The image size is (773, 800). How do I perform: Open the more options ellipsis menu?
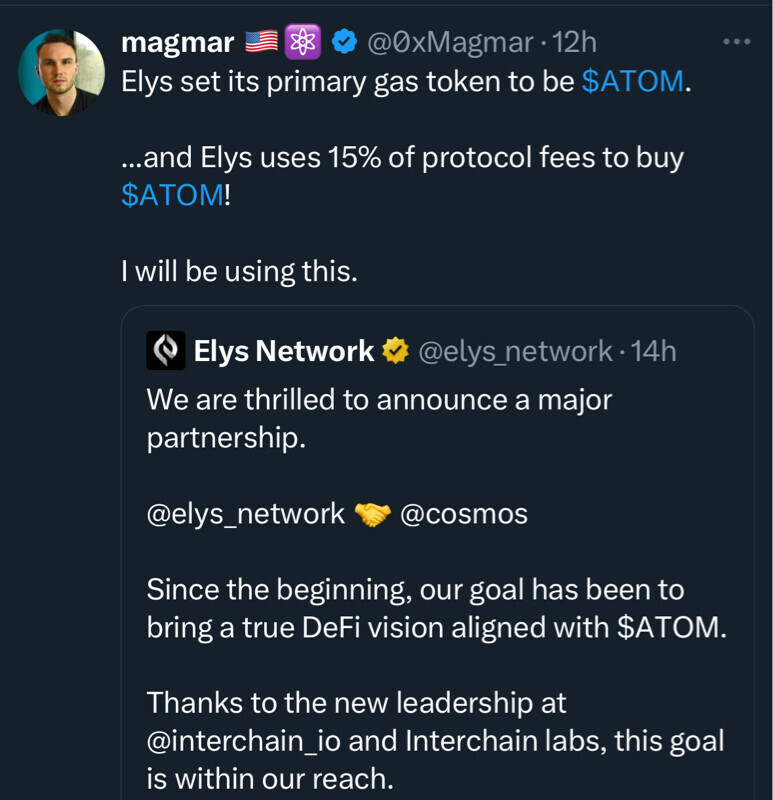click(736, 42)
